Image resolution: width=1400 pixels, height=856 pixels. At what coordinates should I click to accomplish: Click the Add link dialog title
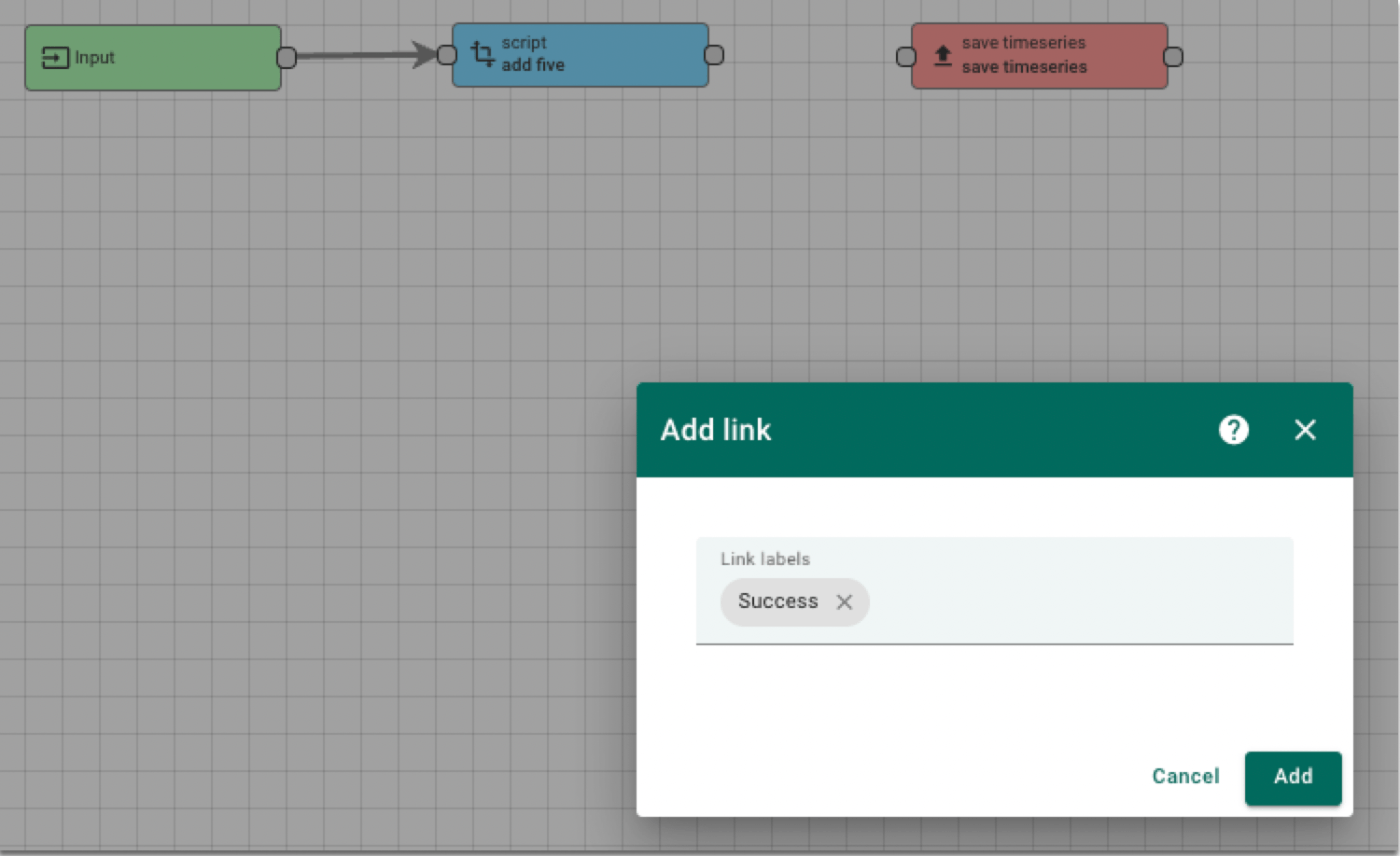coord(716,430)
